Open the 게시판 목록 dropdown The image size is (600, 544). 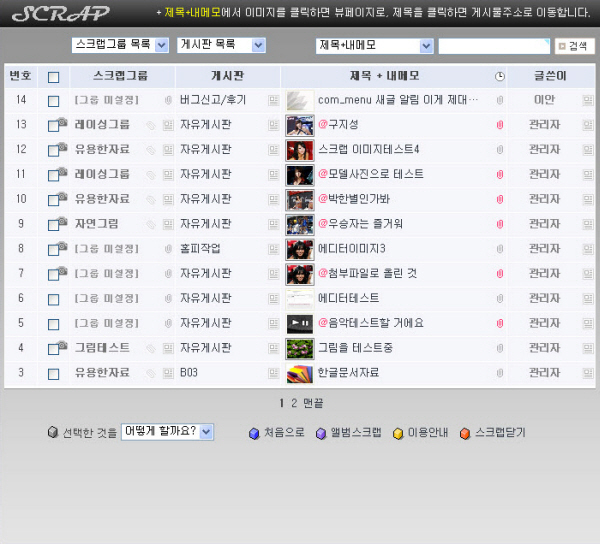221,45
